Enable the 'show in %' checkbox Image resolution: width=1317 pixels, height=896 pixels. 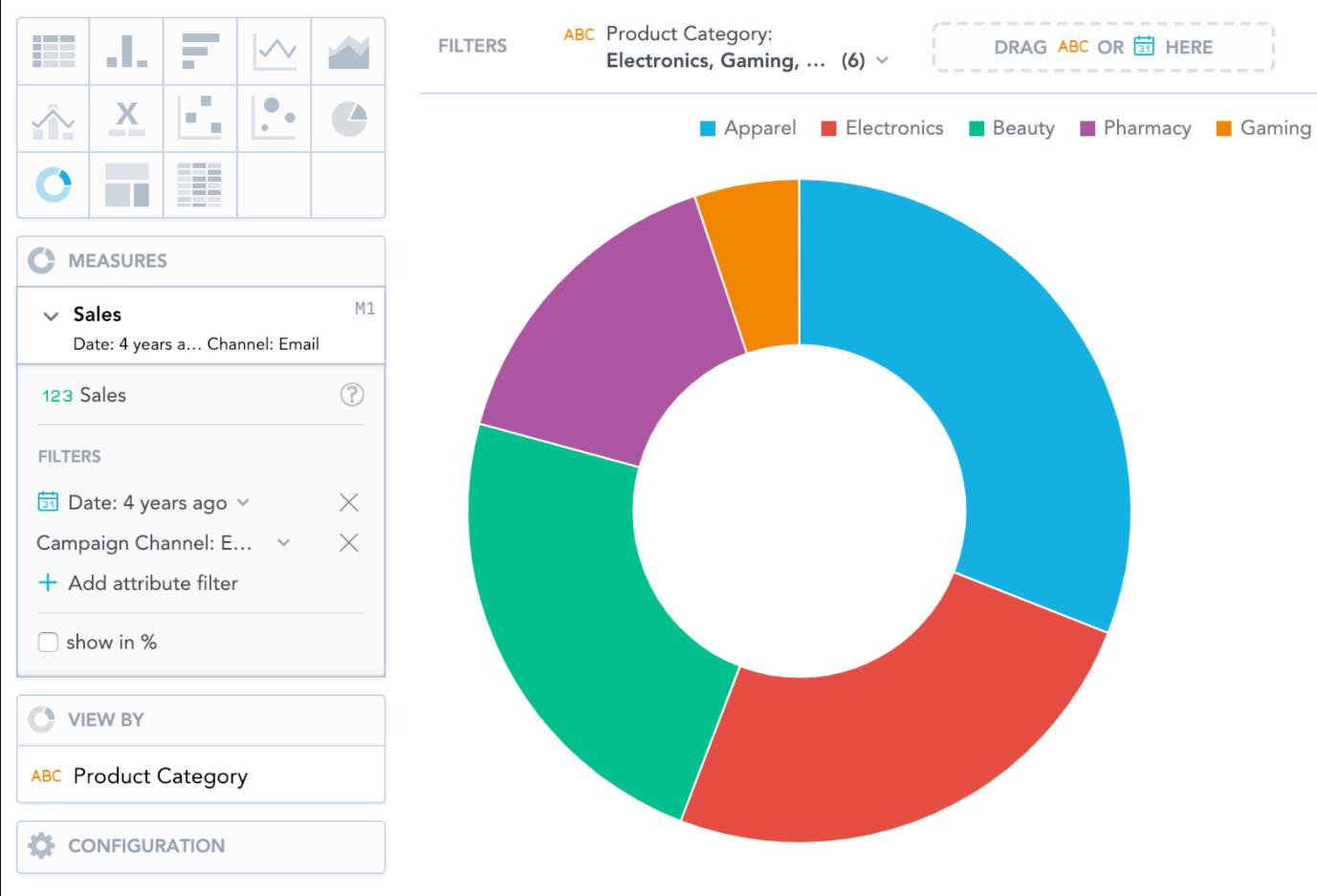[x=48, y=643]
